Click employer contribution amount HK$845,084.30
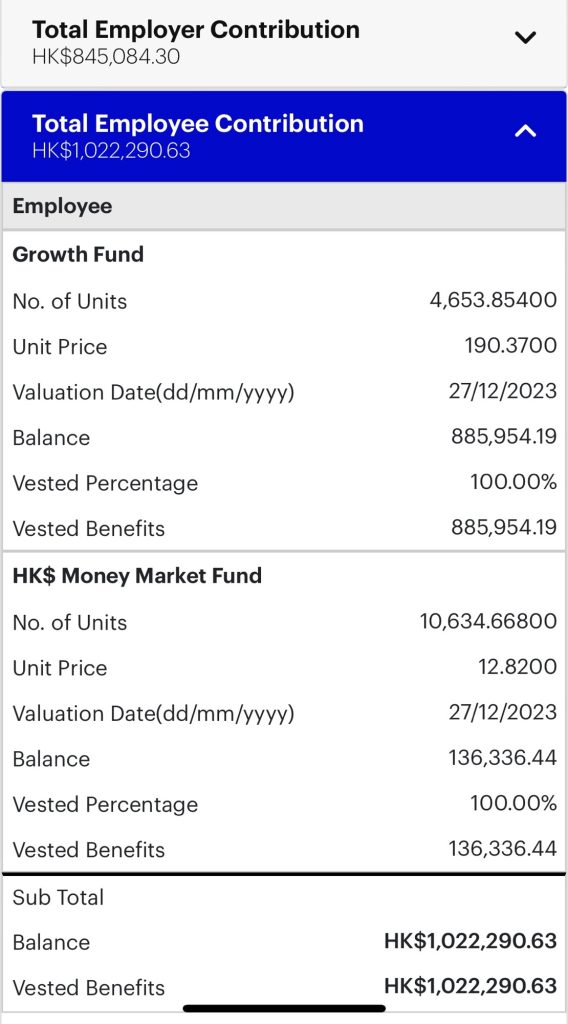 [106, 57]
